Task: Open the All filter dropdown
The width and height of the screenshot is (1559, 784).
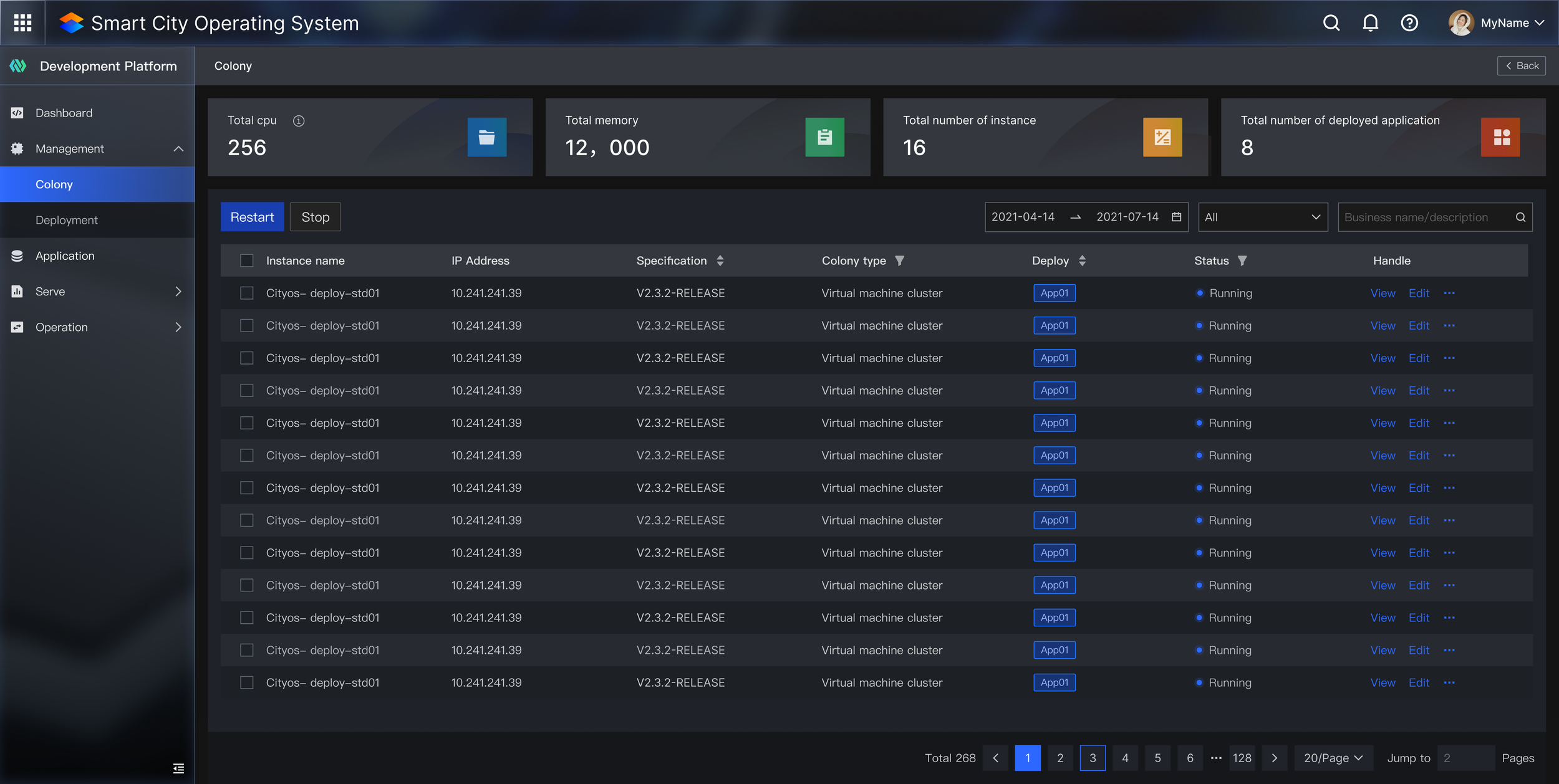Action: point(1262,217)
